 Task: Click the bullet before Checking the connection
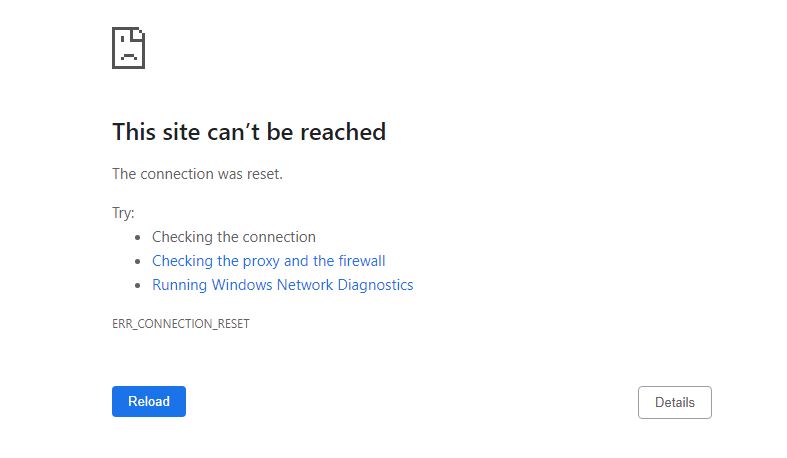click(138, 237)
